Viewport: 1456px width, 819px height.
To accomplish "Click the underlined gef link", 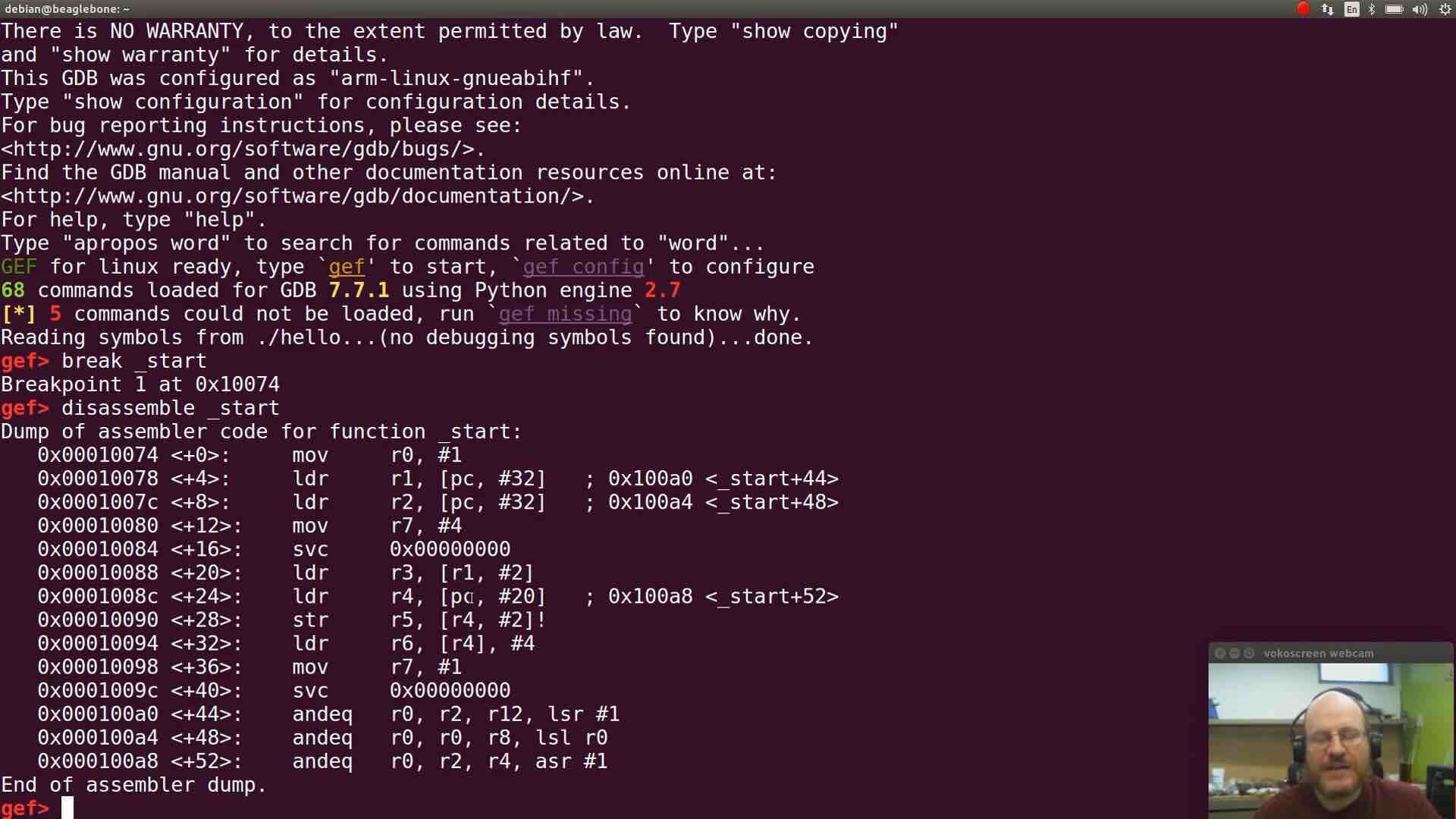I will point(346,266).
